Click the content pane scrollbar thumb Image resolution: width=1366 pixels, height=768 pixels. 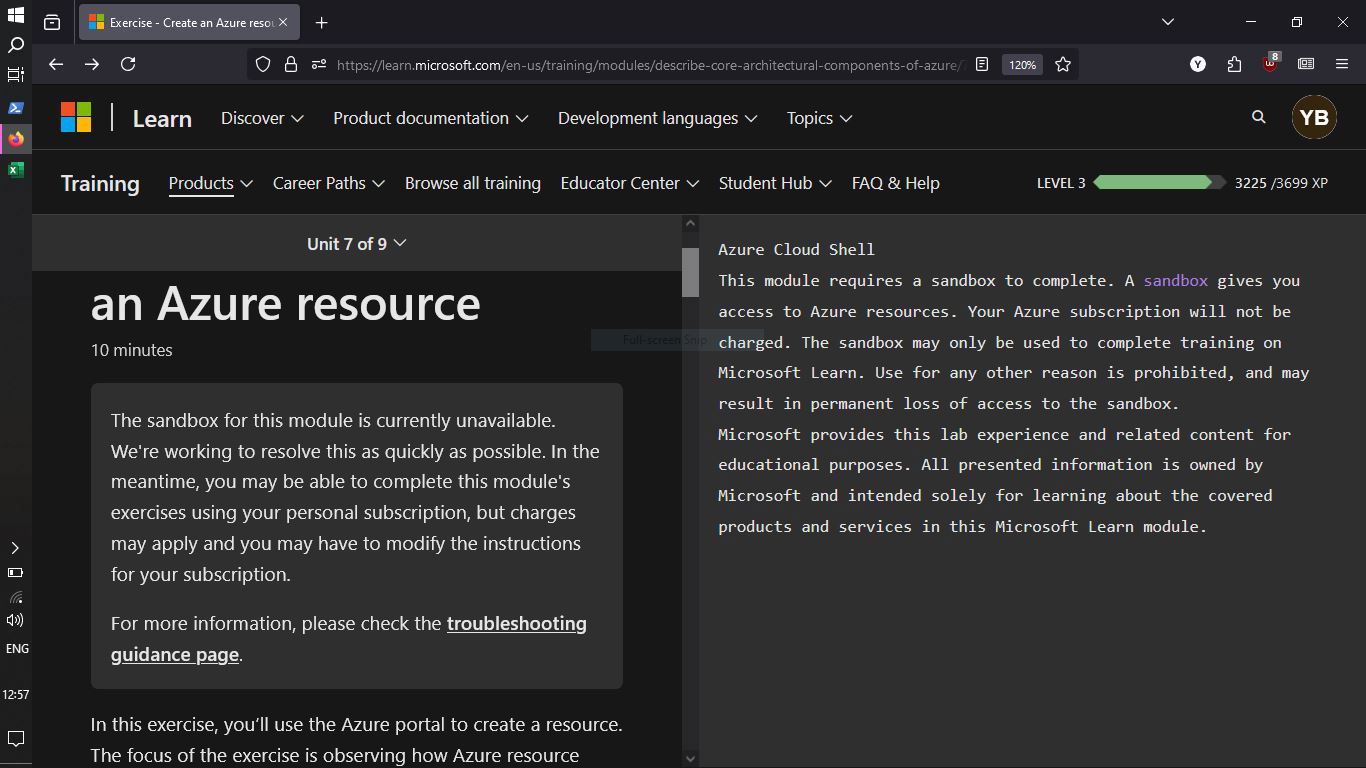tap(690, 272)
